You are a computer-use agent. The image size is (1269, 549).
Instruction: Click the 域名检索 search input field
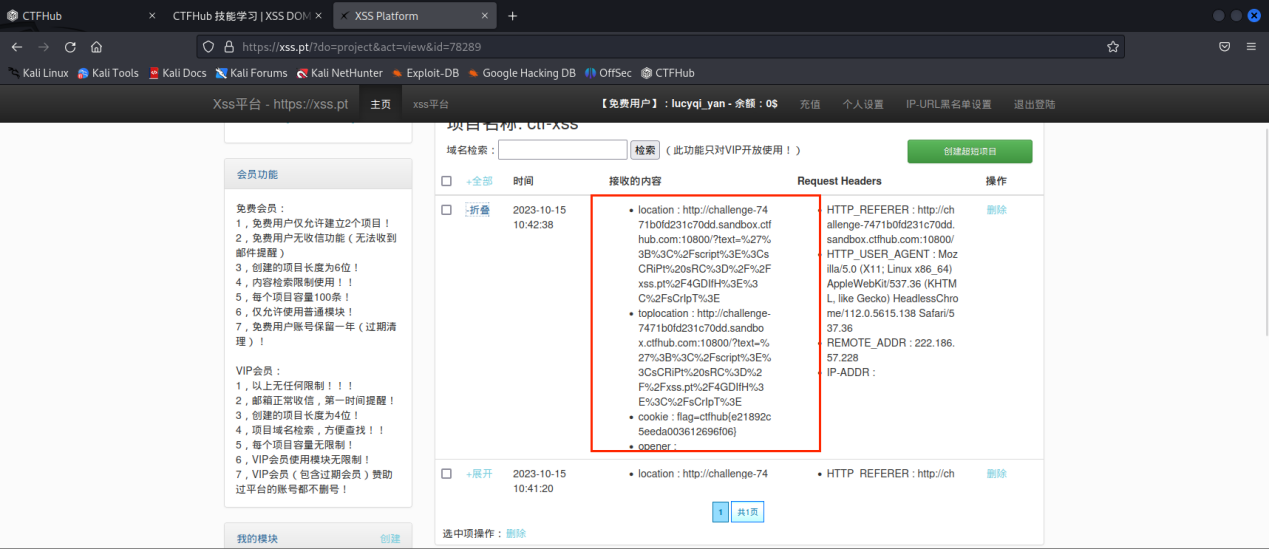(x=563, y=150)
